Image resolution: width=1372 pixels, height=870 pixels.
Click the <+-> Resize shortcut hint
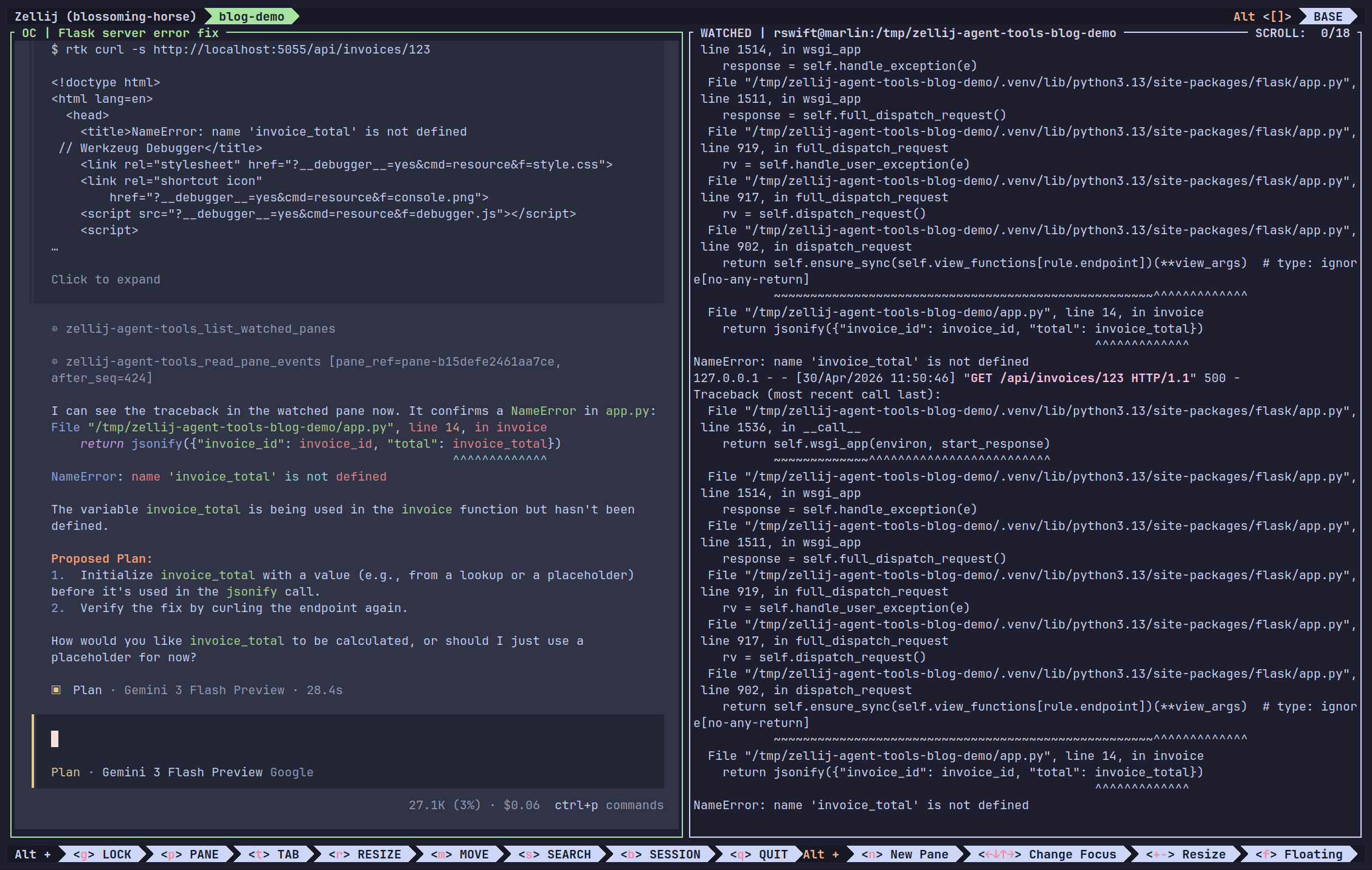[x=1186, y=854]
